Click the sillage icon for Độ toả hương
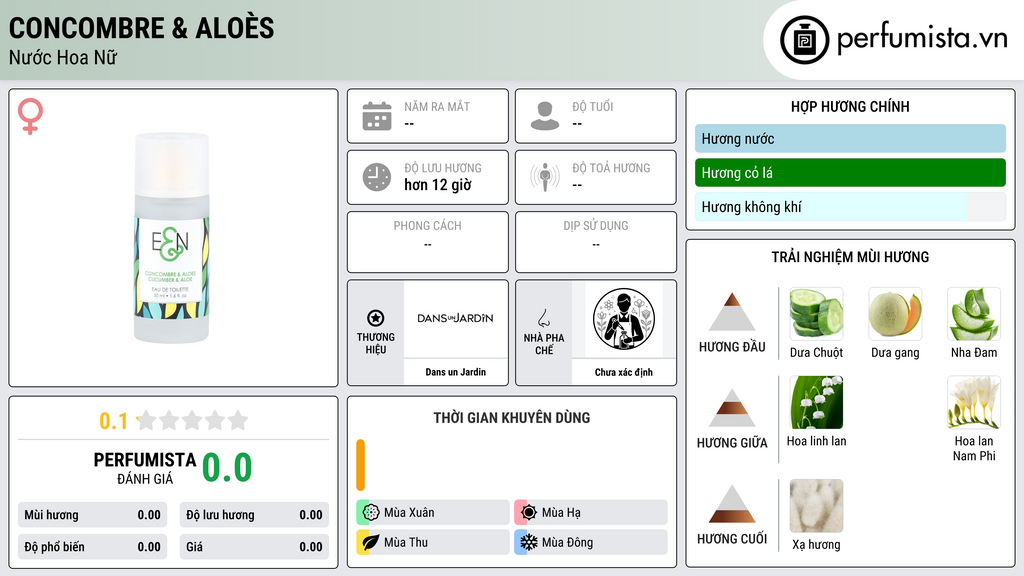 pos(545,177)
